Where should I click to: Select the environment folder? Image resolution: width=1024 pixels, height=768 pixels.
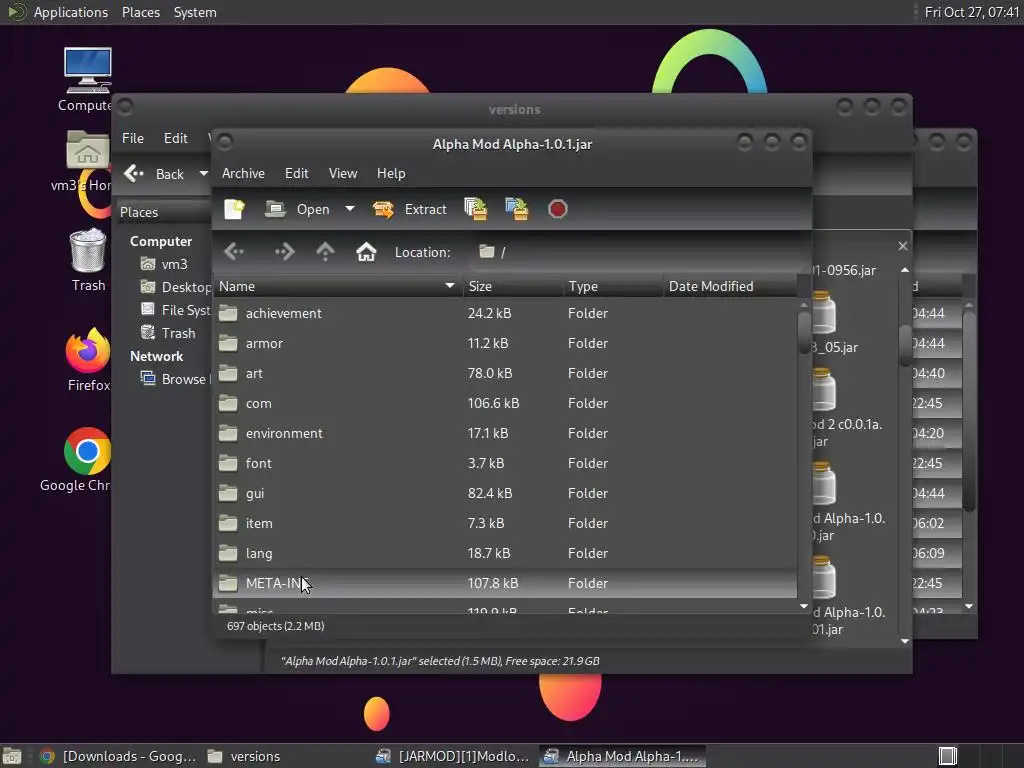(505, 434)
